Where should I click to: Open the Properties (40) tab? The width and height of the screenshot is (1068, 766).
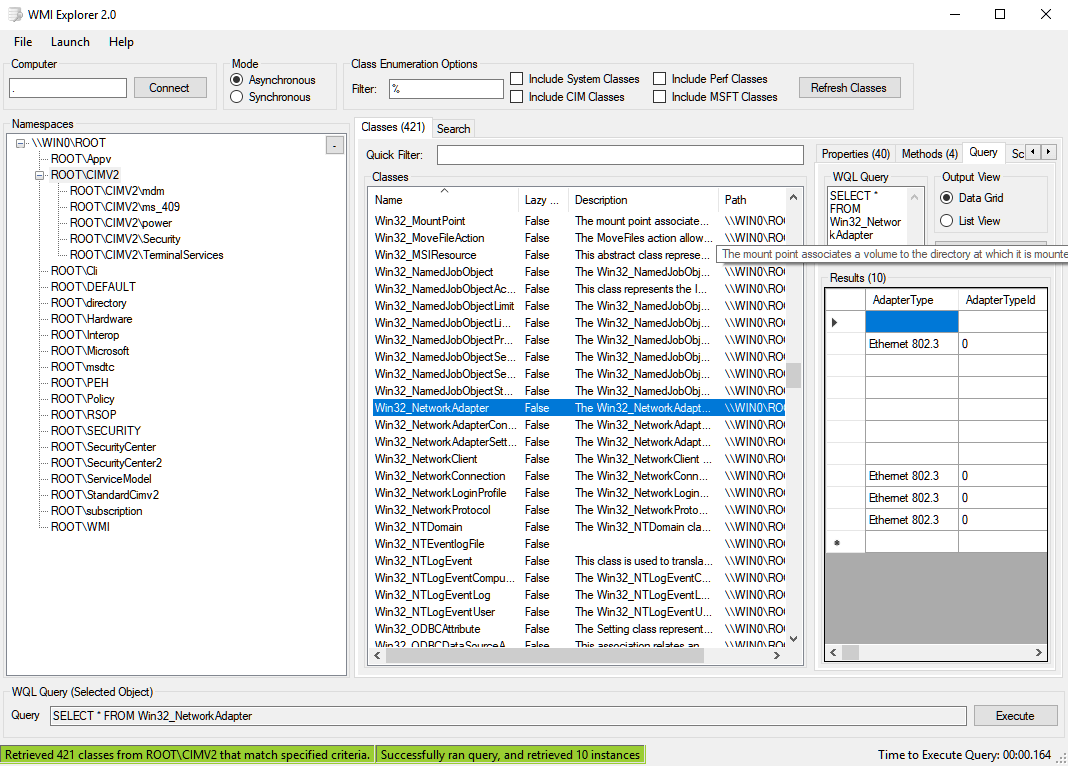855,154
